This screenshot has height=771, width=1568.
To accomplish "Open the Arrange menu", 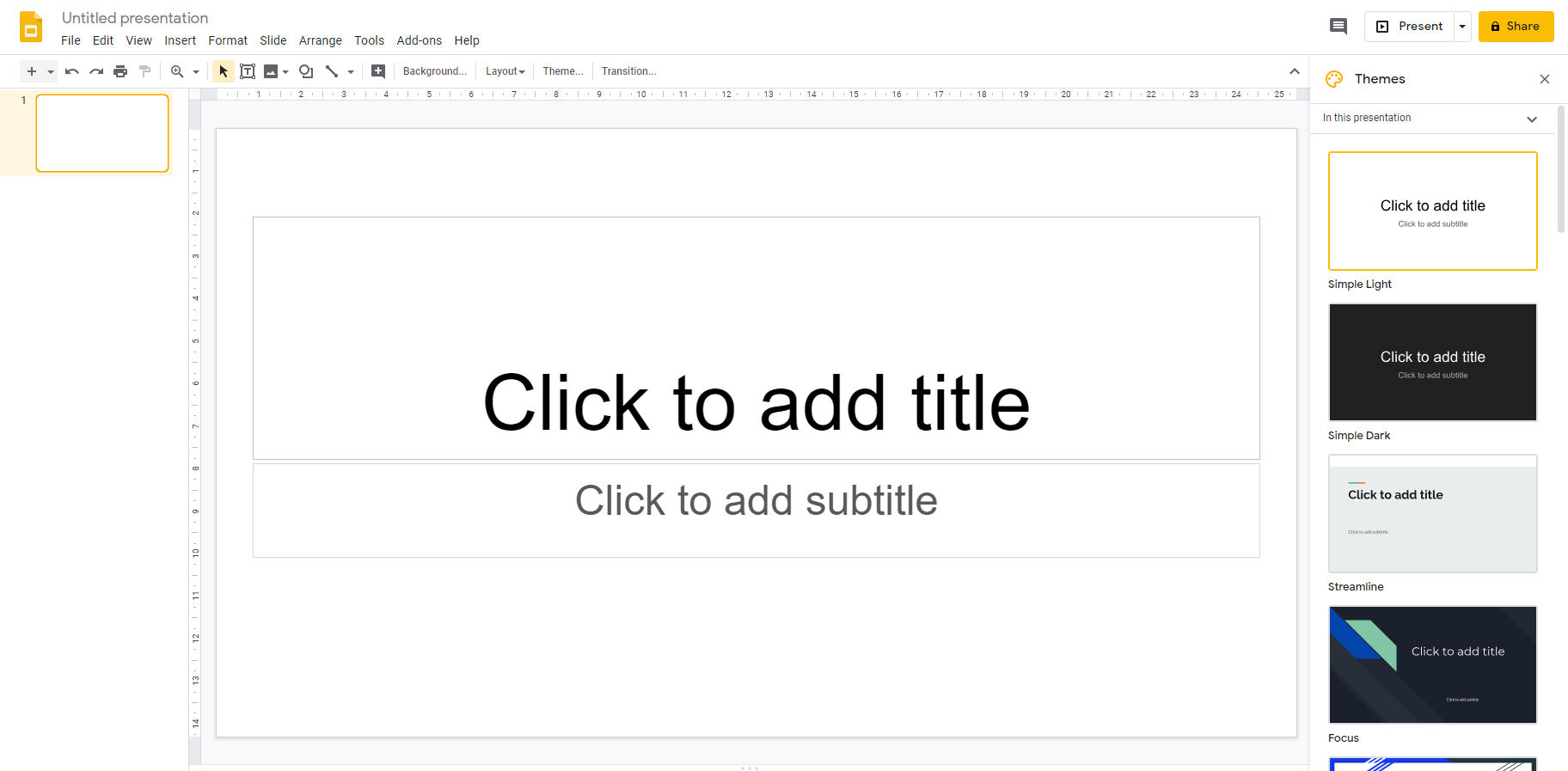I will [321, 40].
